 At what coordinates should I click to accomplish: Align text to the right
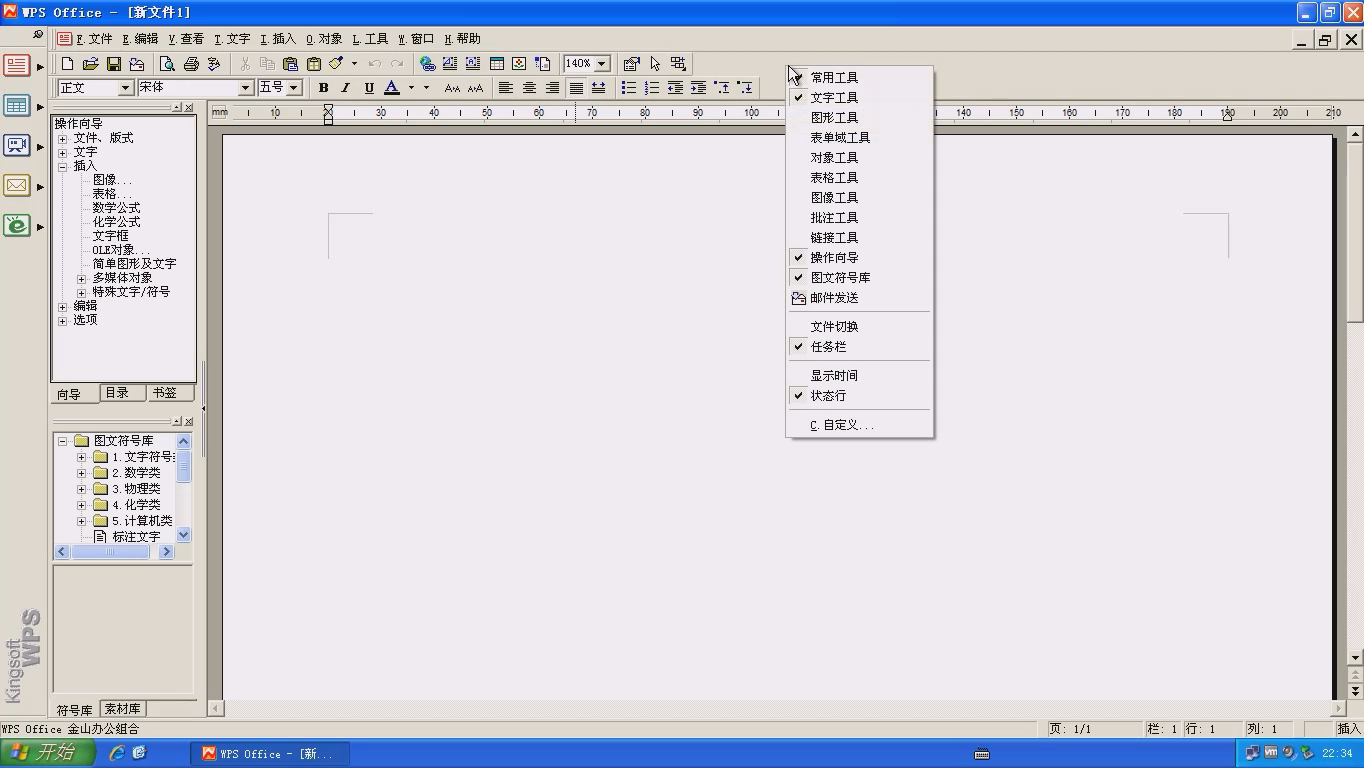[x=552, y=88]
